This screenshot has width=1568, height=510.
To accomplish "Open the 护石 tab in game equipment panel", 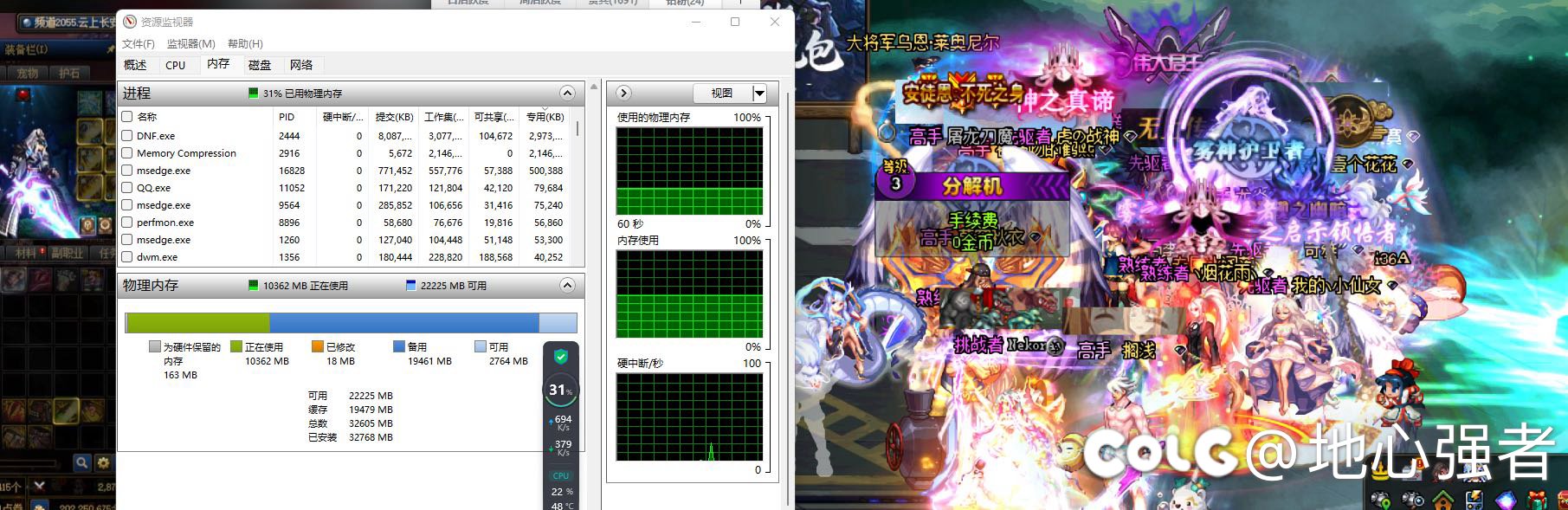I will [x=69, y=74].
